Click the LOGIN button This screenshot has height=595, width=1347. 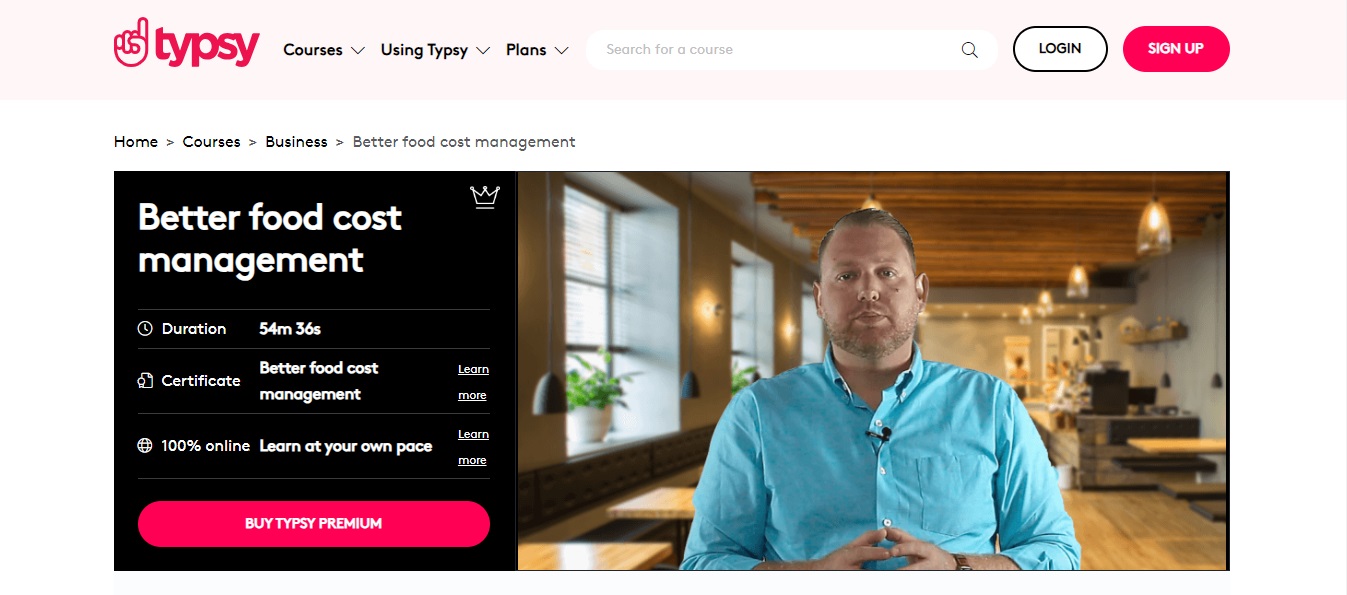pos(1060,49)
